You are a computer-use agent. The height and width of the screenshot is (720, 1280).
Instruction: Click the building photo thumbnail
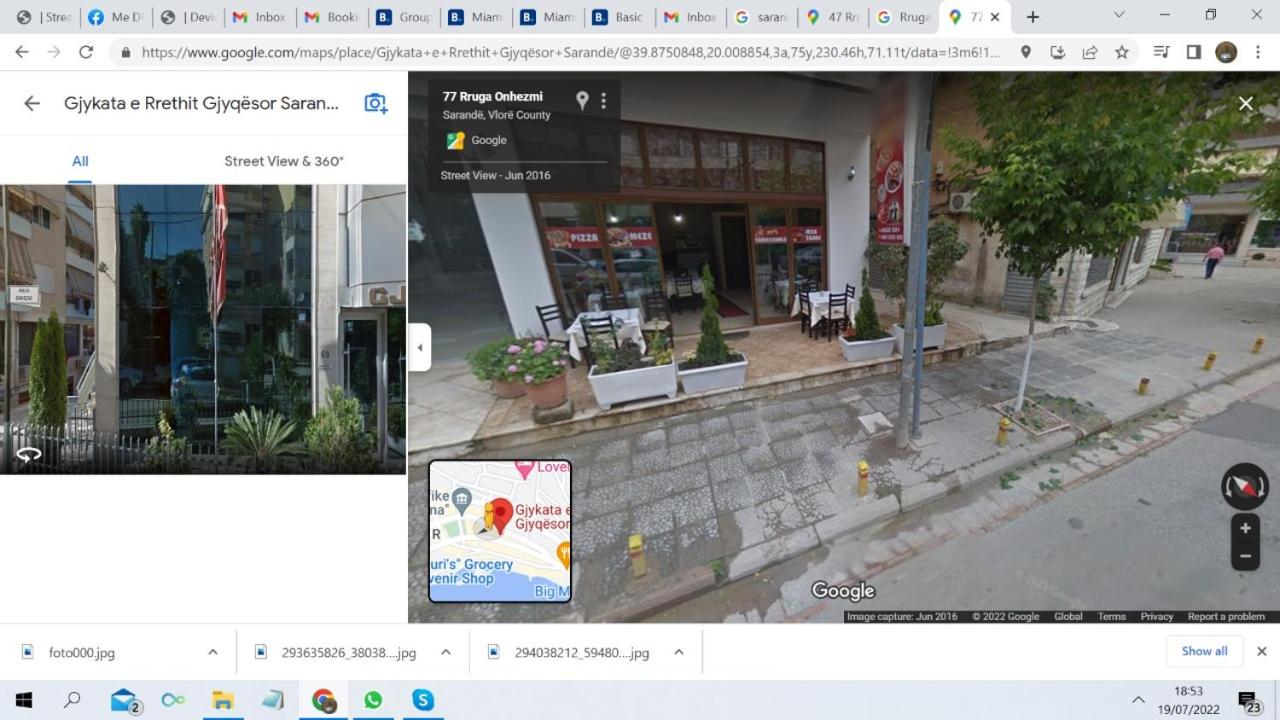[203, 329]
